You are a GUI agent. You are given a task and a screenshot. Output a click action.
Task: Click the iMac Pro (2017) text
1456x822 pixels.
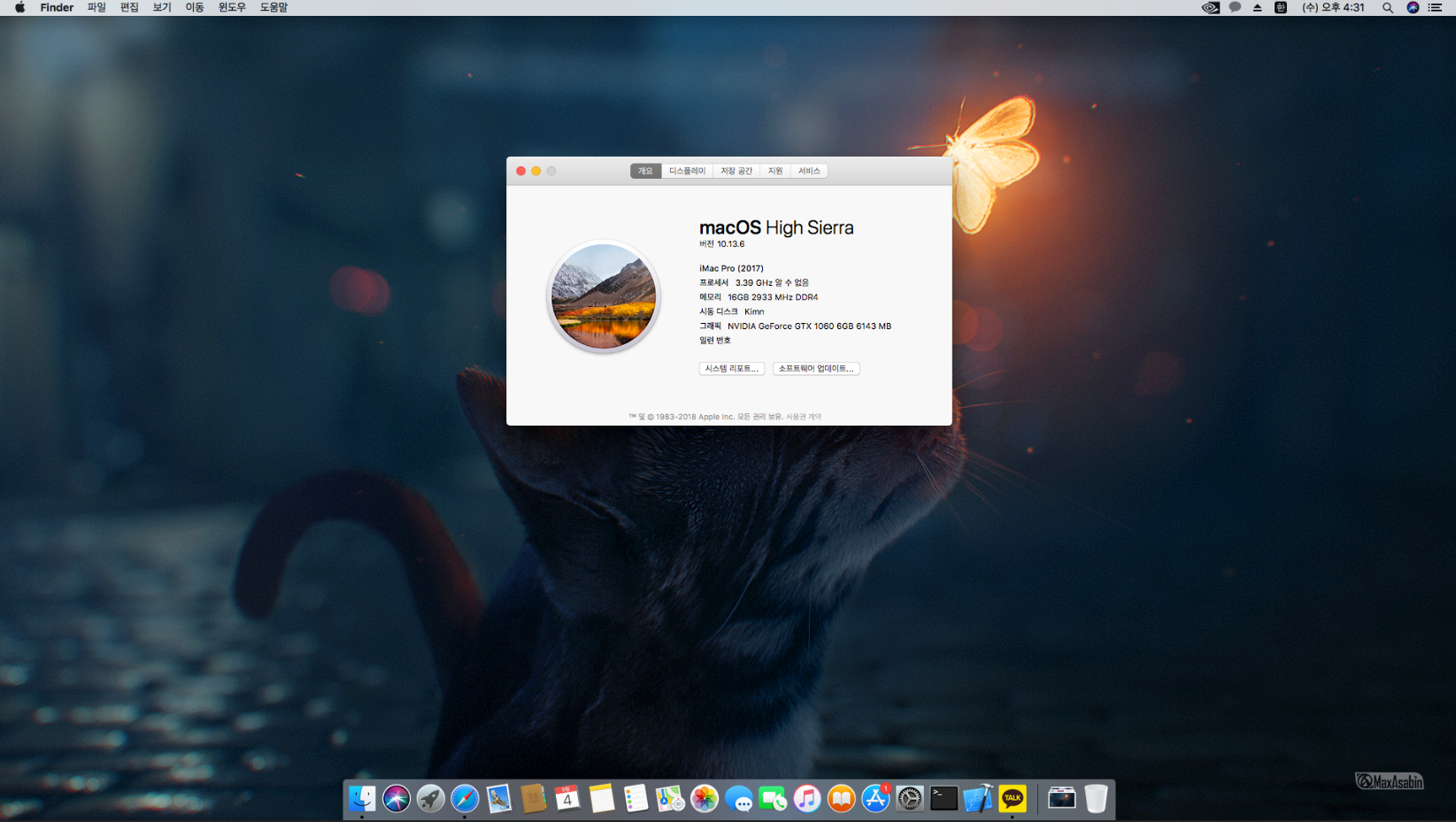(x=731, y=268)
